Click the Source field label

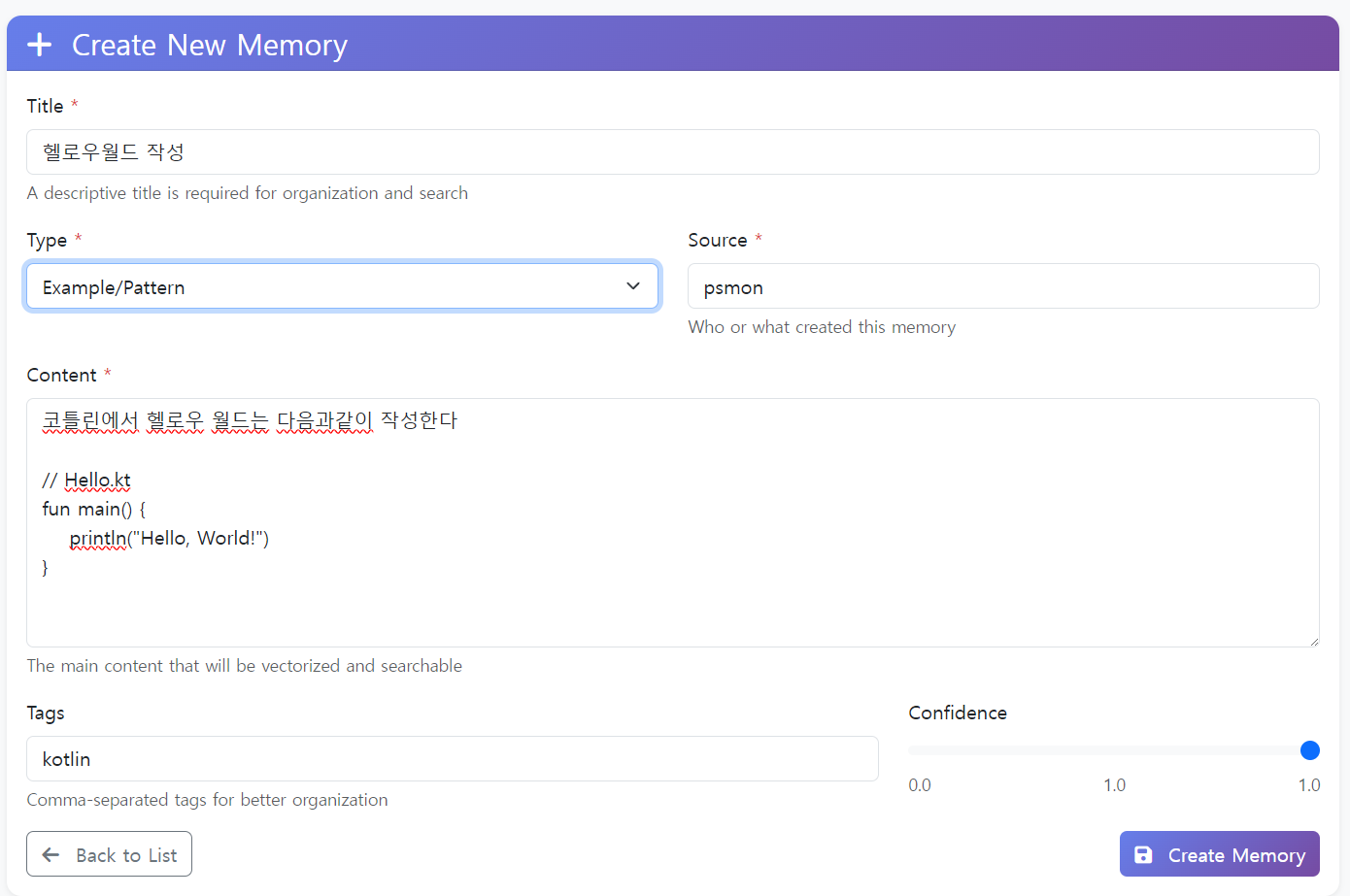click(x=717, y=240)
